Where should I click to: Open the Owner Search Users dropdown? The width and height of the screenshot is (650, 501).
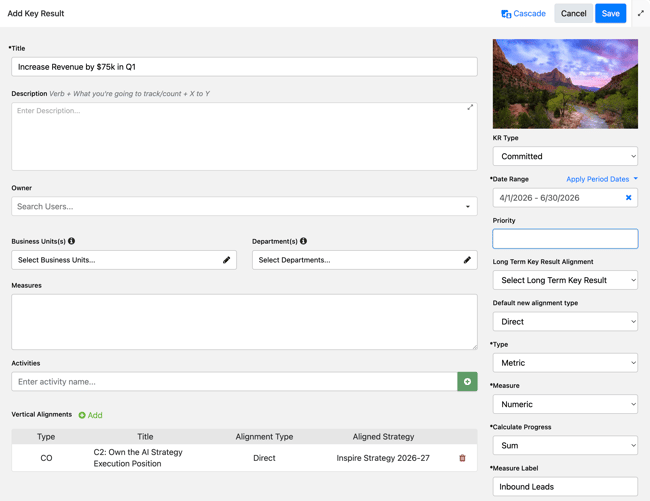(244, 206)
